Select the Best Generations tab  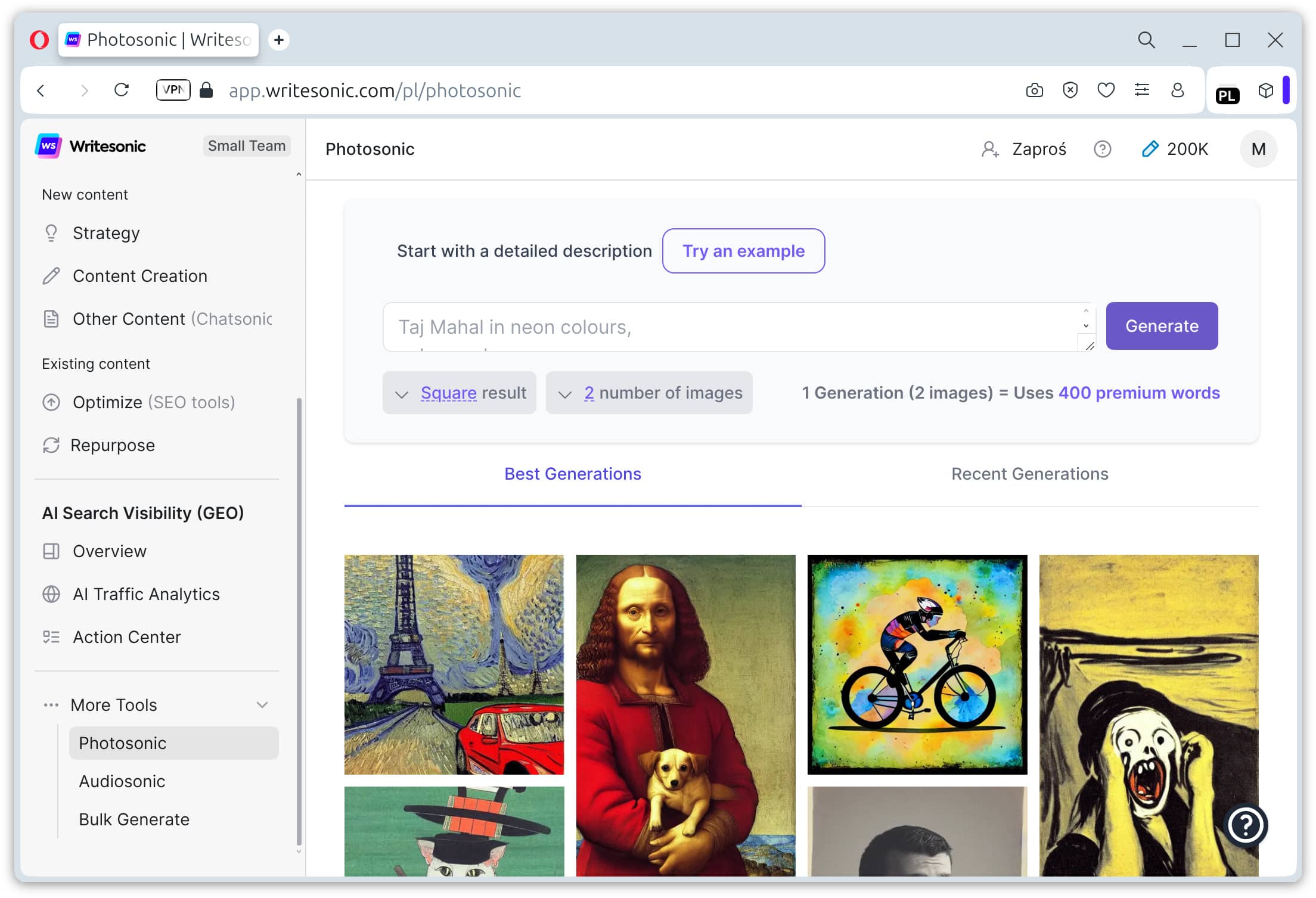(x=573, y=474)
